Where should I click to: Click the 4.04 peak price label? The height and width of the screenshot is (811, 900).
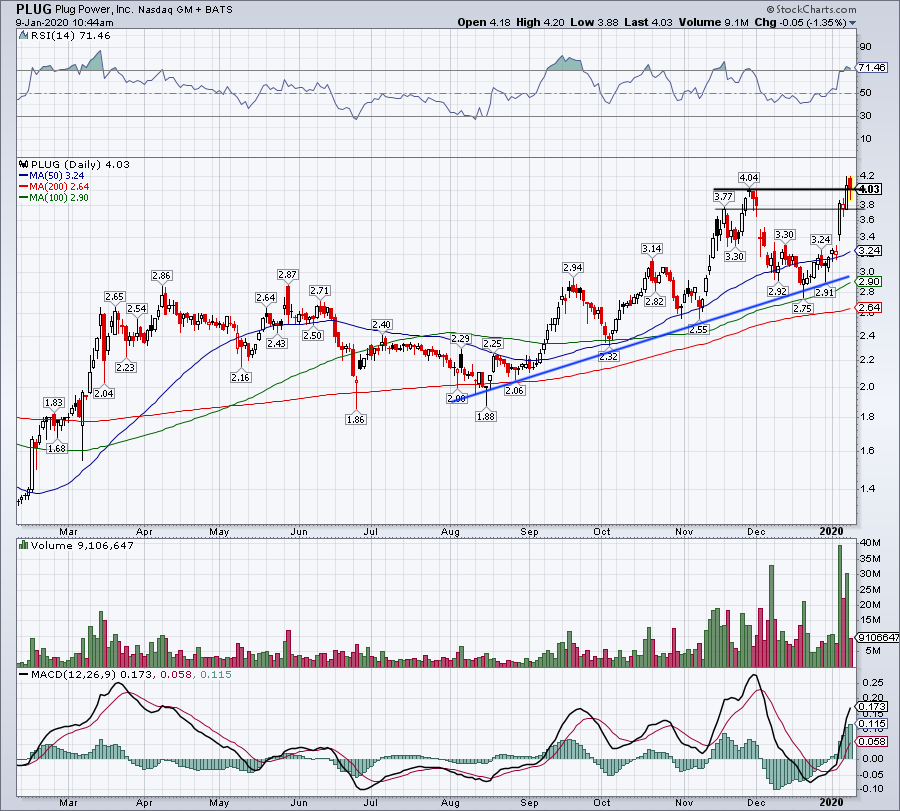(x=748, y=177)
